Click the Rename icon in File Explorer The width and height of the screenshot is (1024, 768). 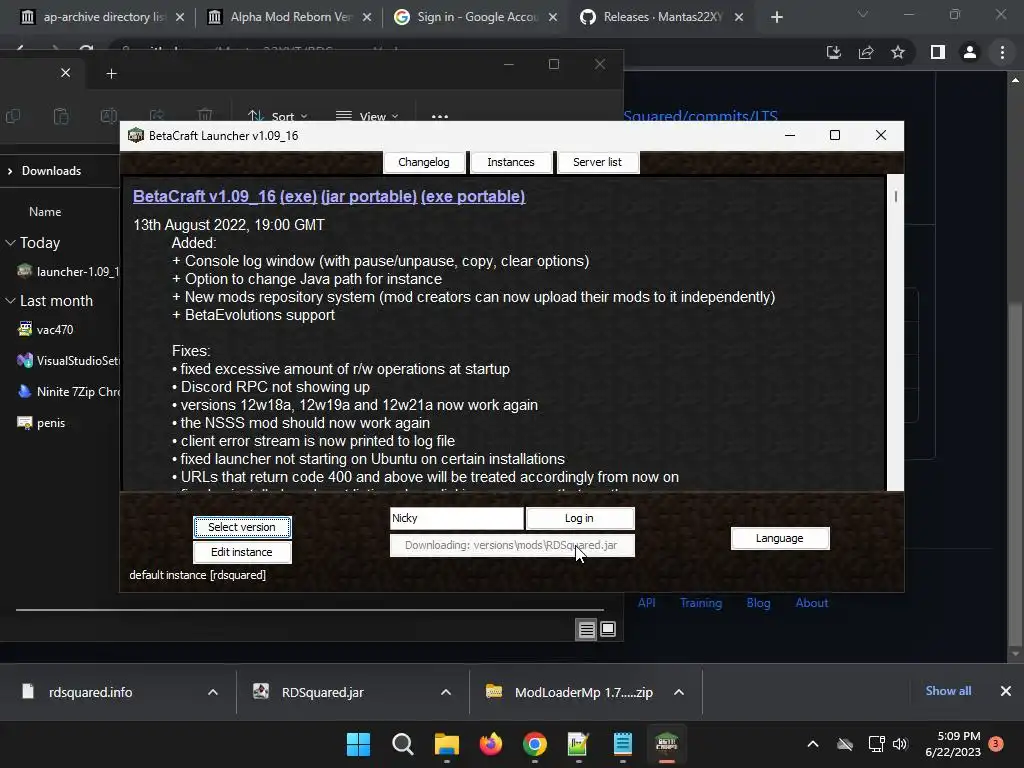point(108,116)
